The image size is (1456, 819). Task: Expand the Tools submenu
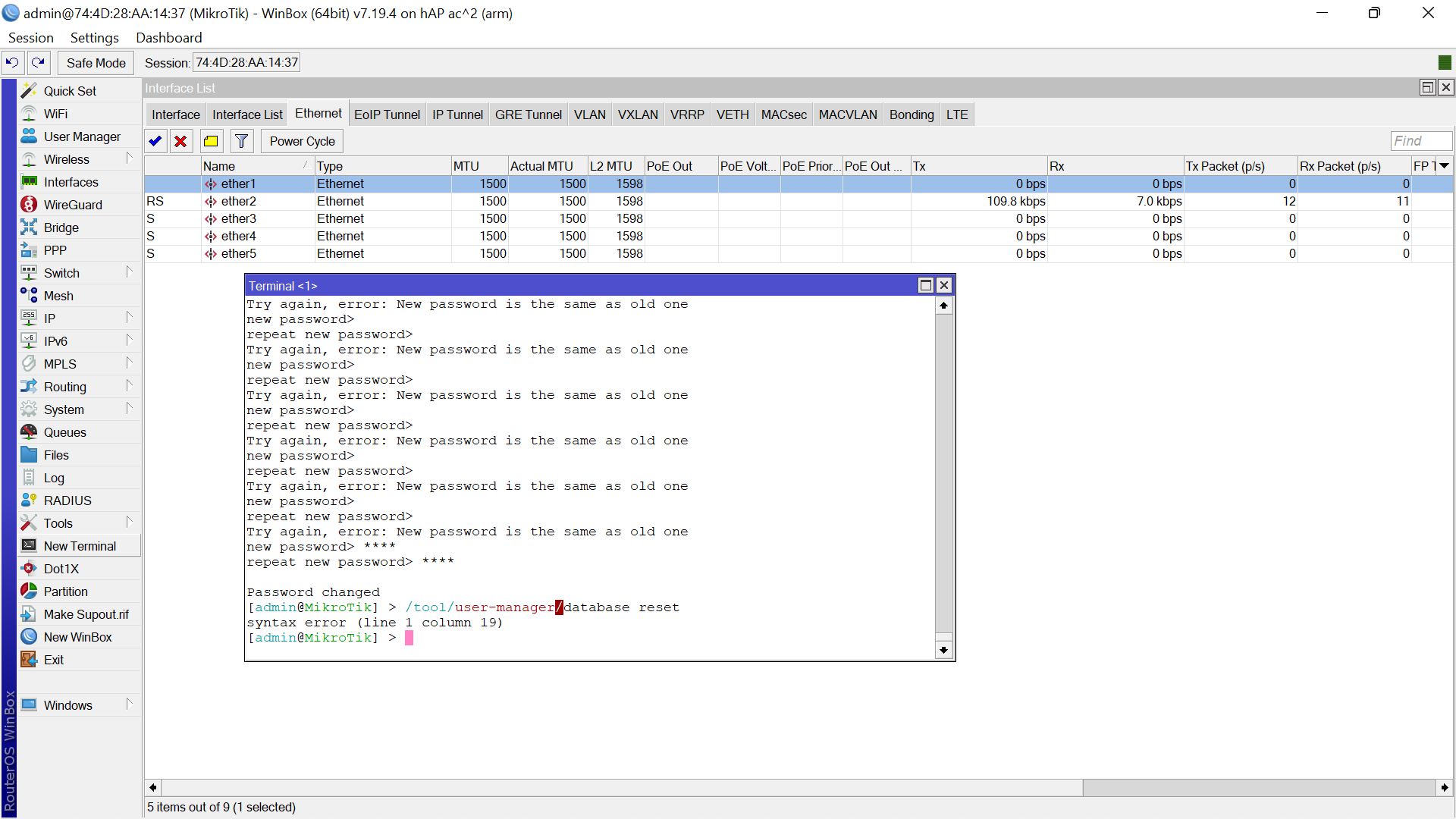click(x=58, y=523)
